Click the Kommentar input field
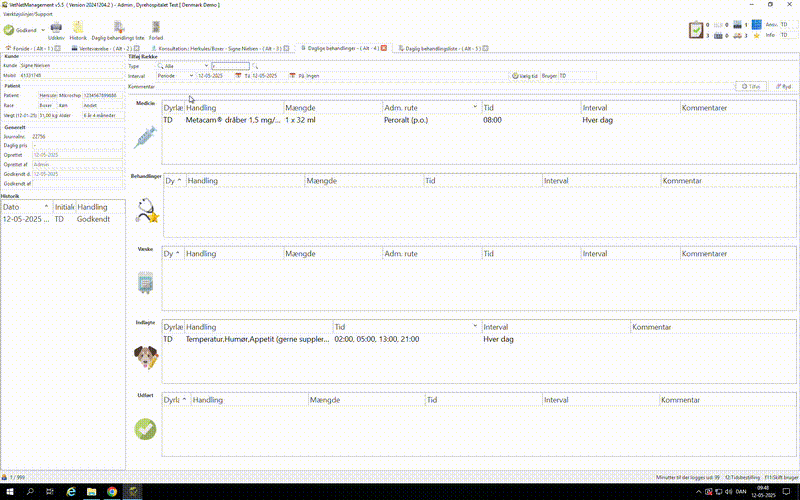The width and height of the screenshot is (800, 500). tap(444, 86)
